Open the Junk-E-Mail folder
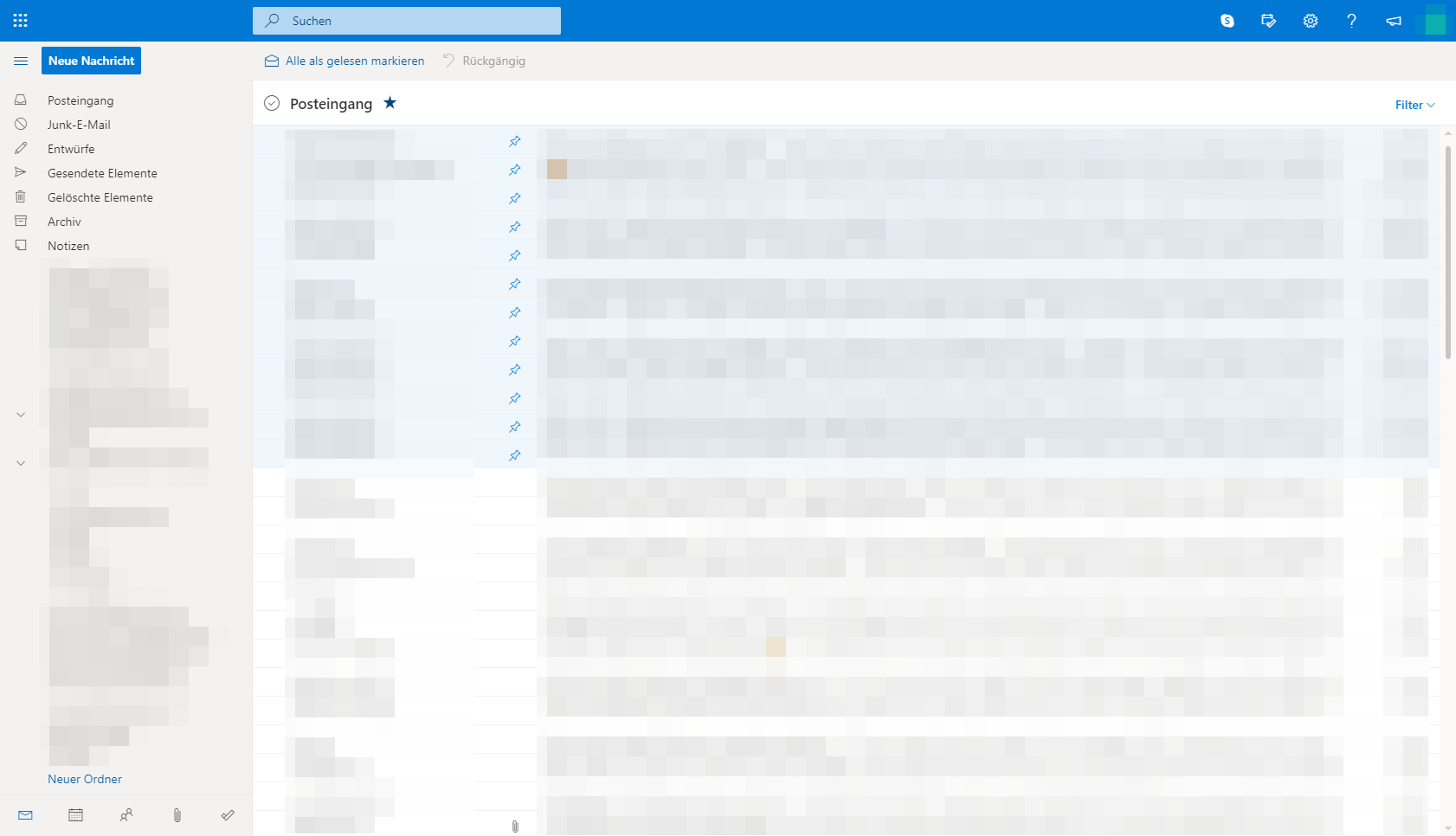Image resolution: width=1456 pixels, height=836 pixels. pos(79,124)
